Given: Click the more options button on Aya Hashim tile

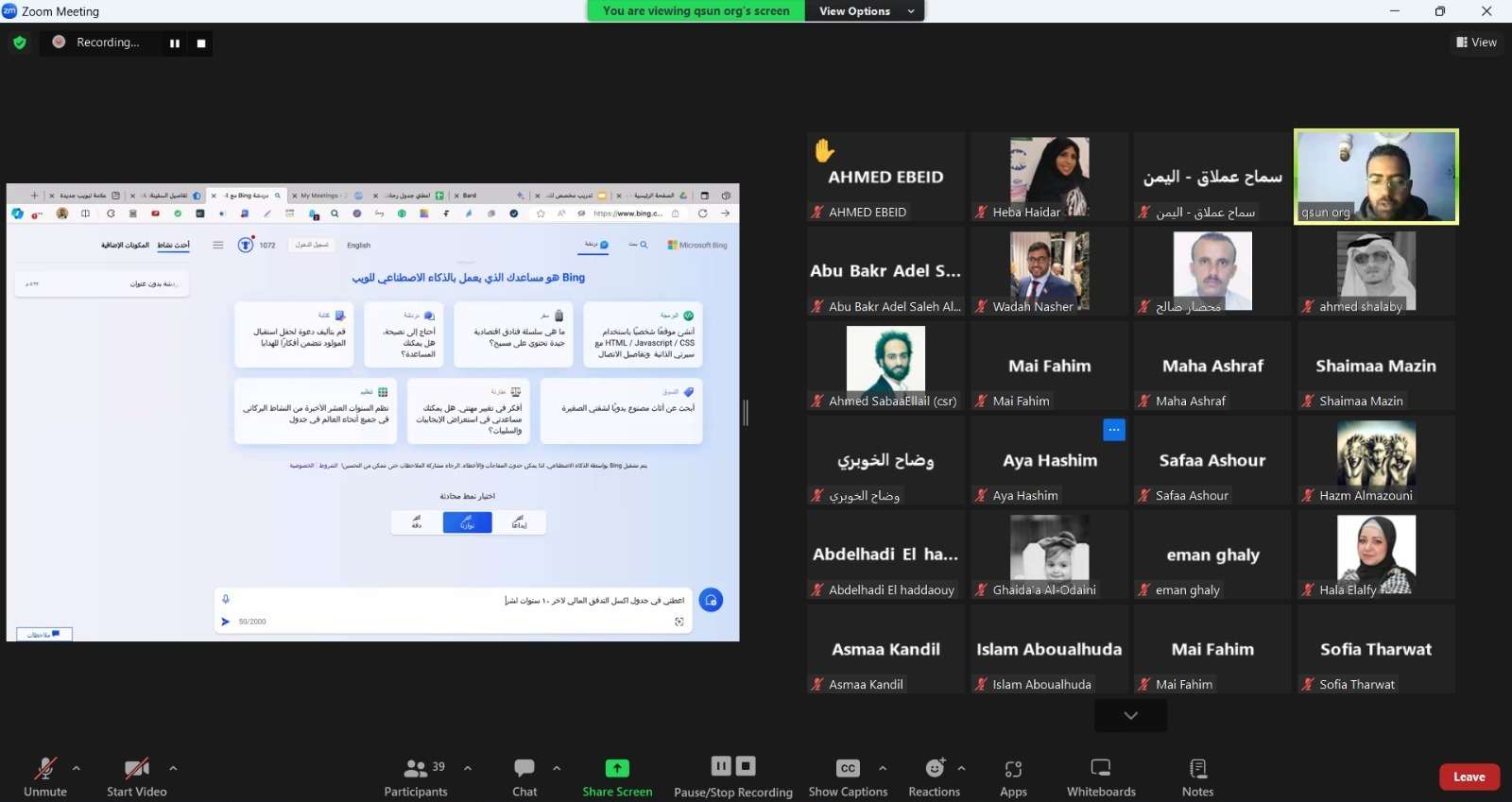Looking at the screenshot, I should [x=1114, y=430].
